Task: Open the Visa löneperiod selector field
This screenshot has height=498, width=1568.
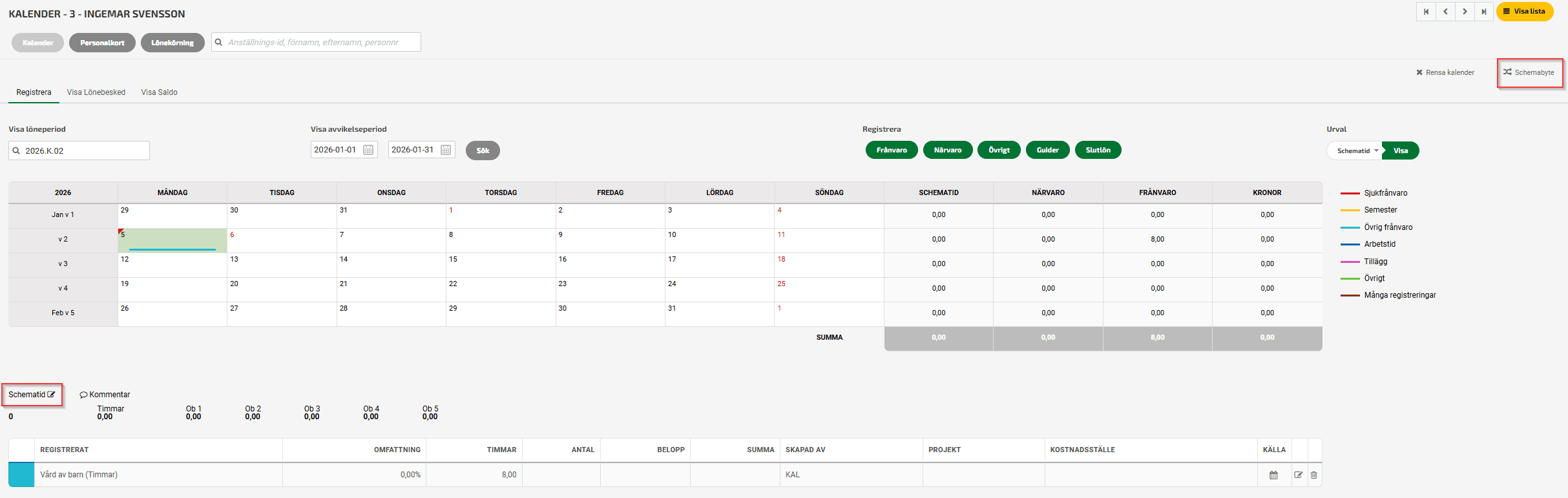Action: [x=79, y=150]
